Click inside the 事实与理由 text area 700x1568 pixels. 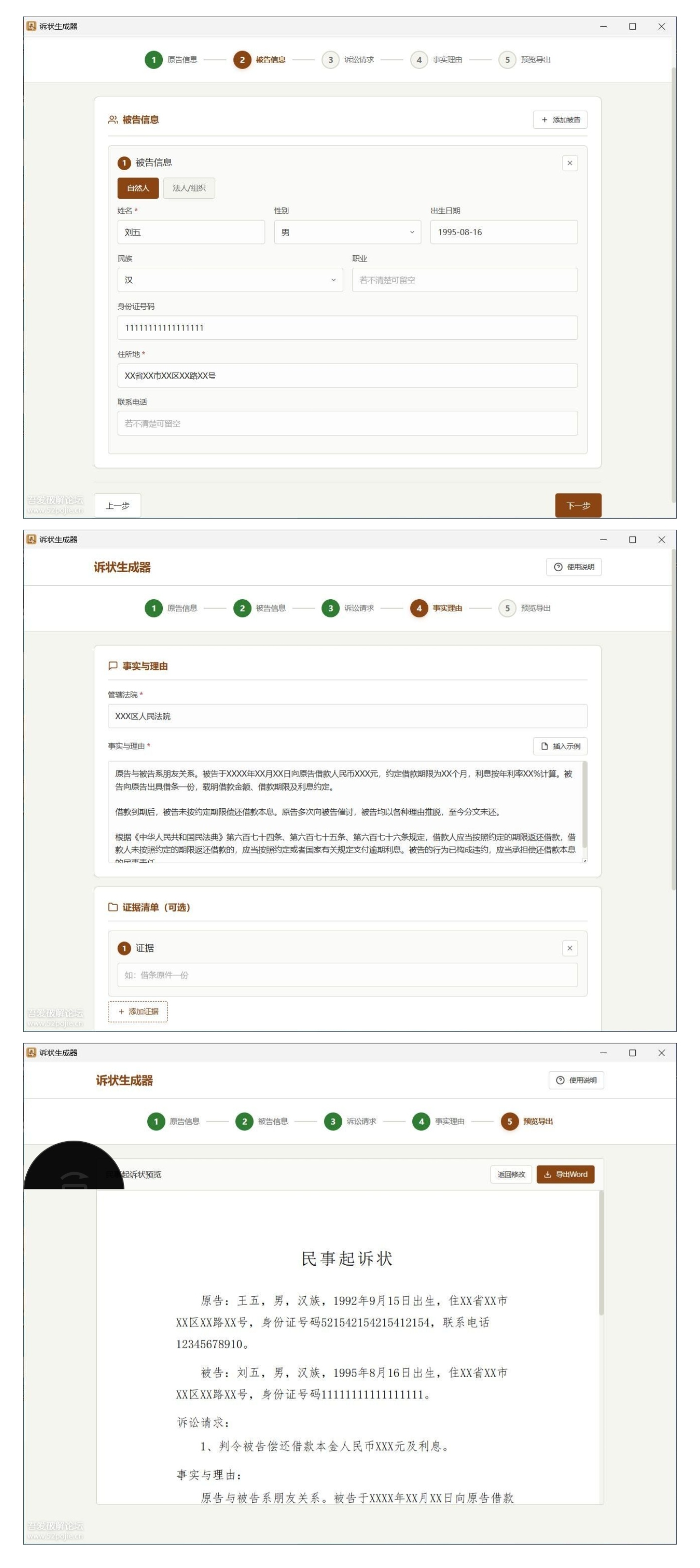tap(345, 812)
